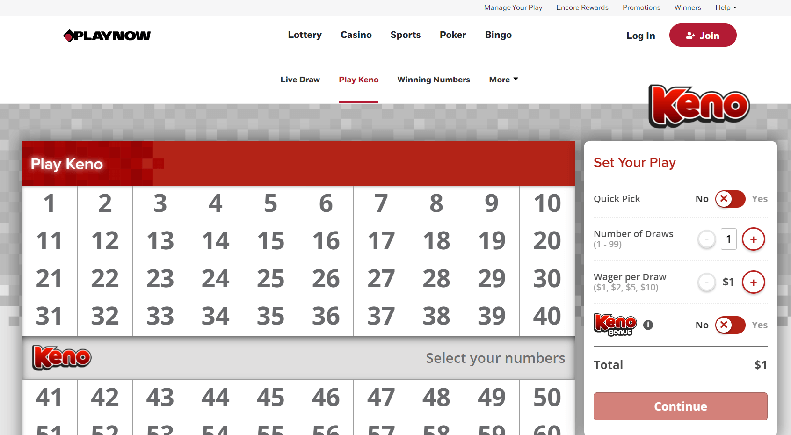Open the Lottery menu
The width and height of the screenshot is (791, 435).
tap(305, 35)
